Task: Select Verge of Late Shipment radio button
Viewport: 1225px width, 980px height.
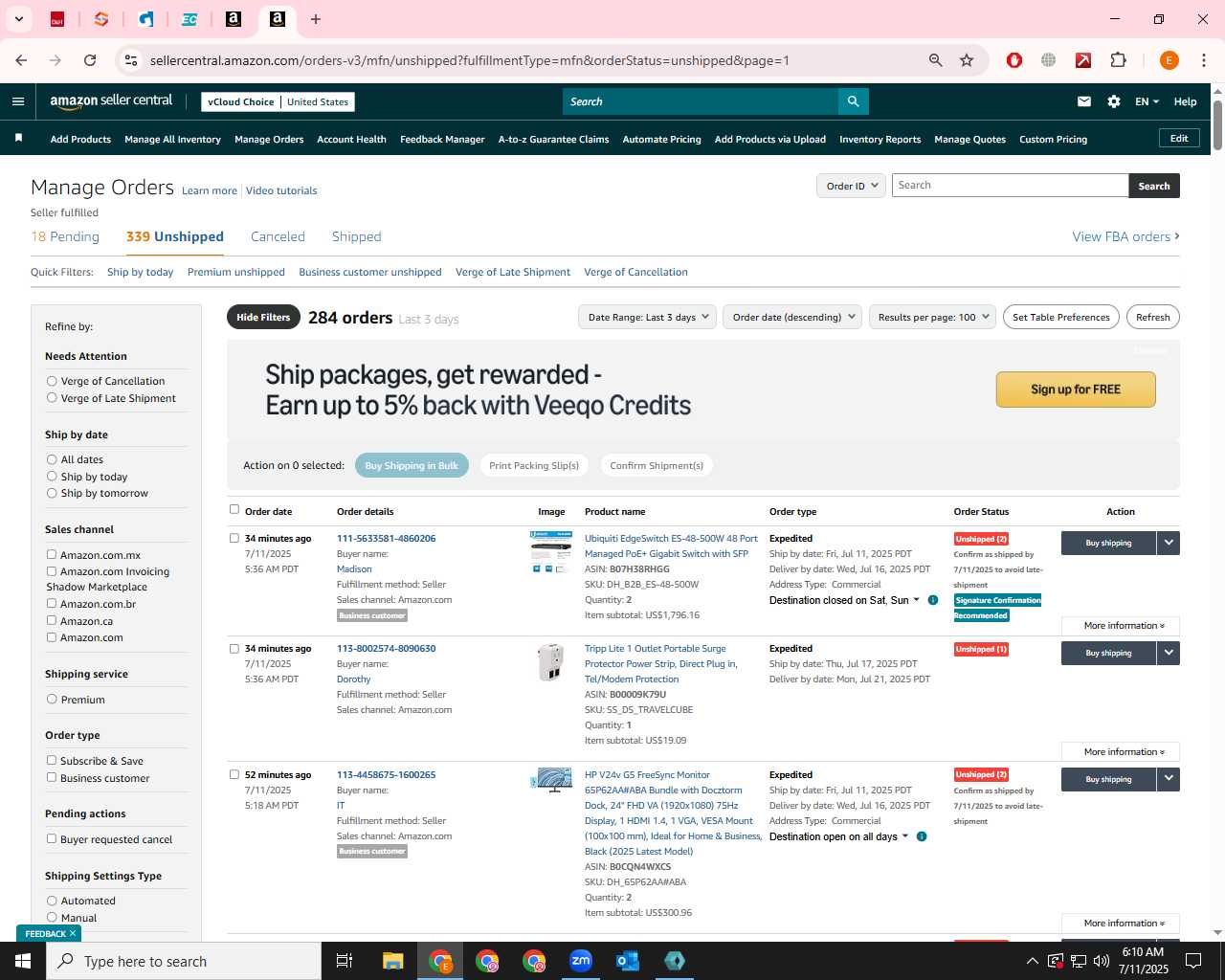Action: (x=52, y=398)
